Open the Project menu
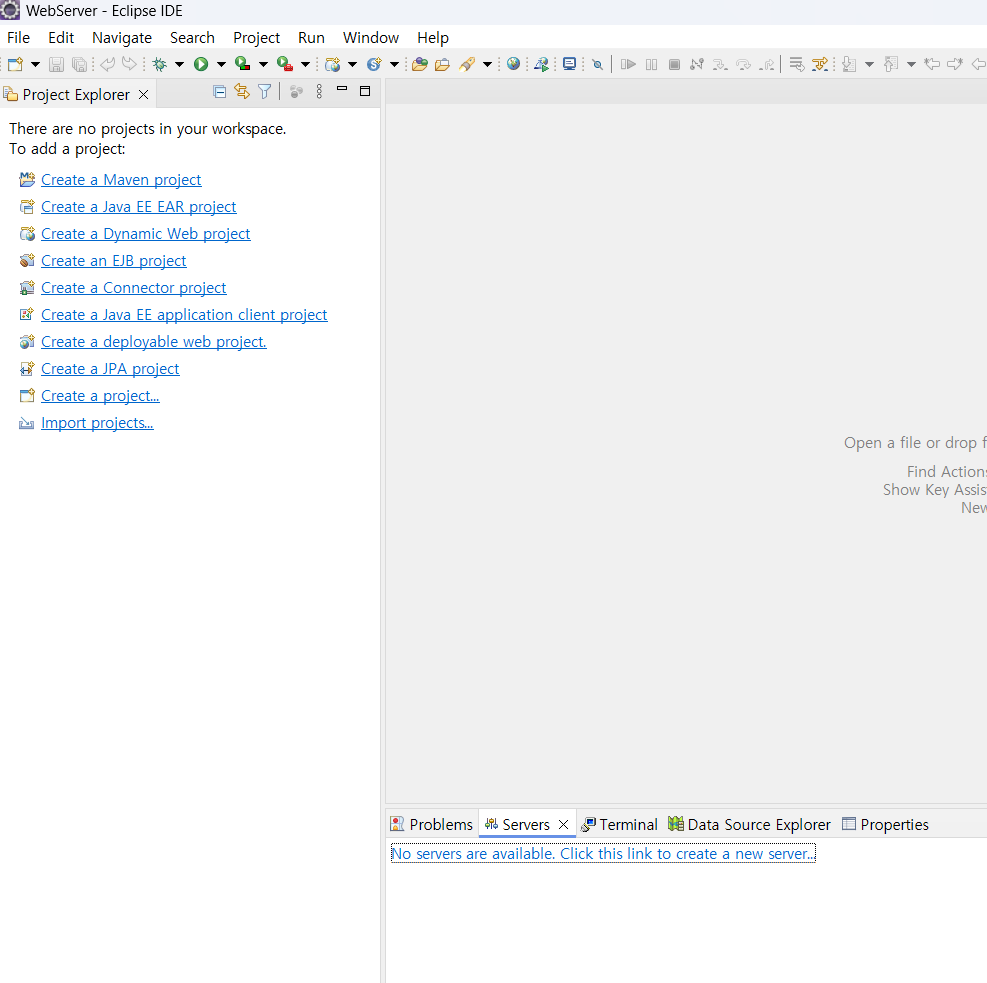 coord(256,38)
